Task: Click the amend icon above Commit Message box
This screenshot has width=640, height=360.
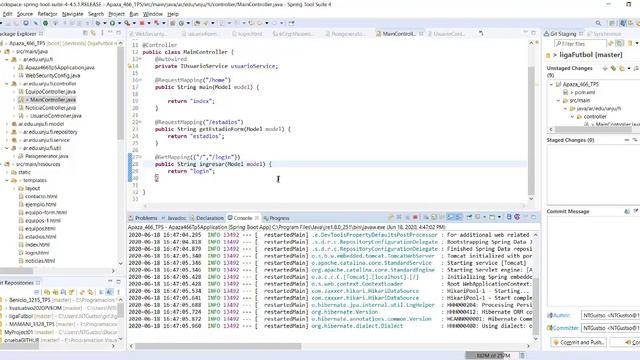Action: click(x=627, y=211)
